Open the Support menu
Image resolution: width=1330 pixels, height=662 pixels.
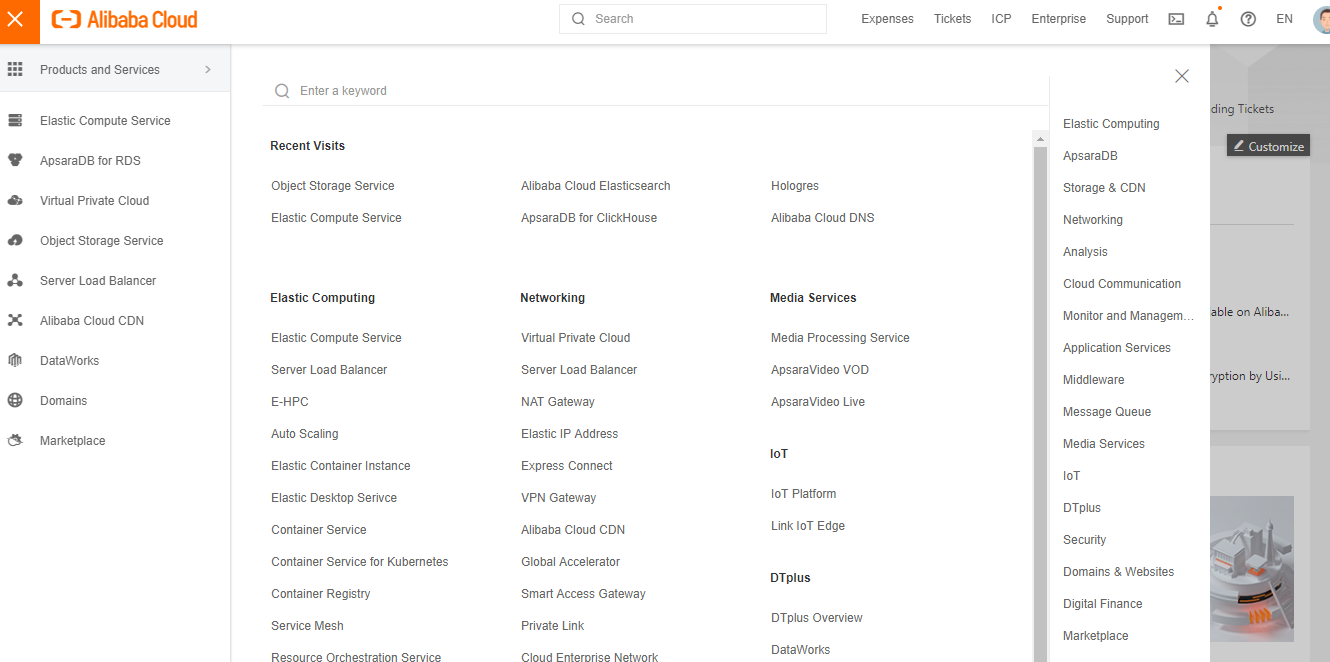pyautogui.click(x=1127, y=19)
